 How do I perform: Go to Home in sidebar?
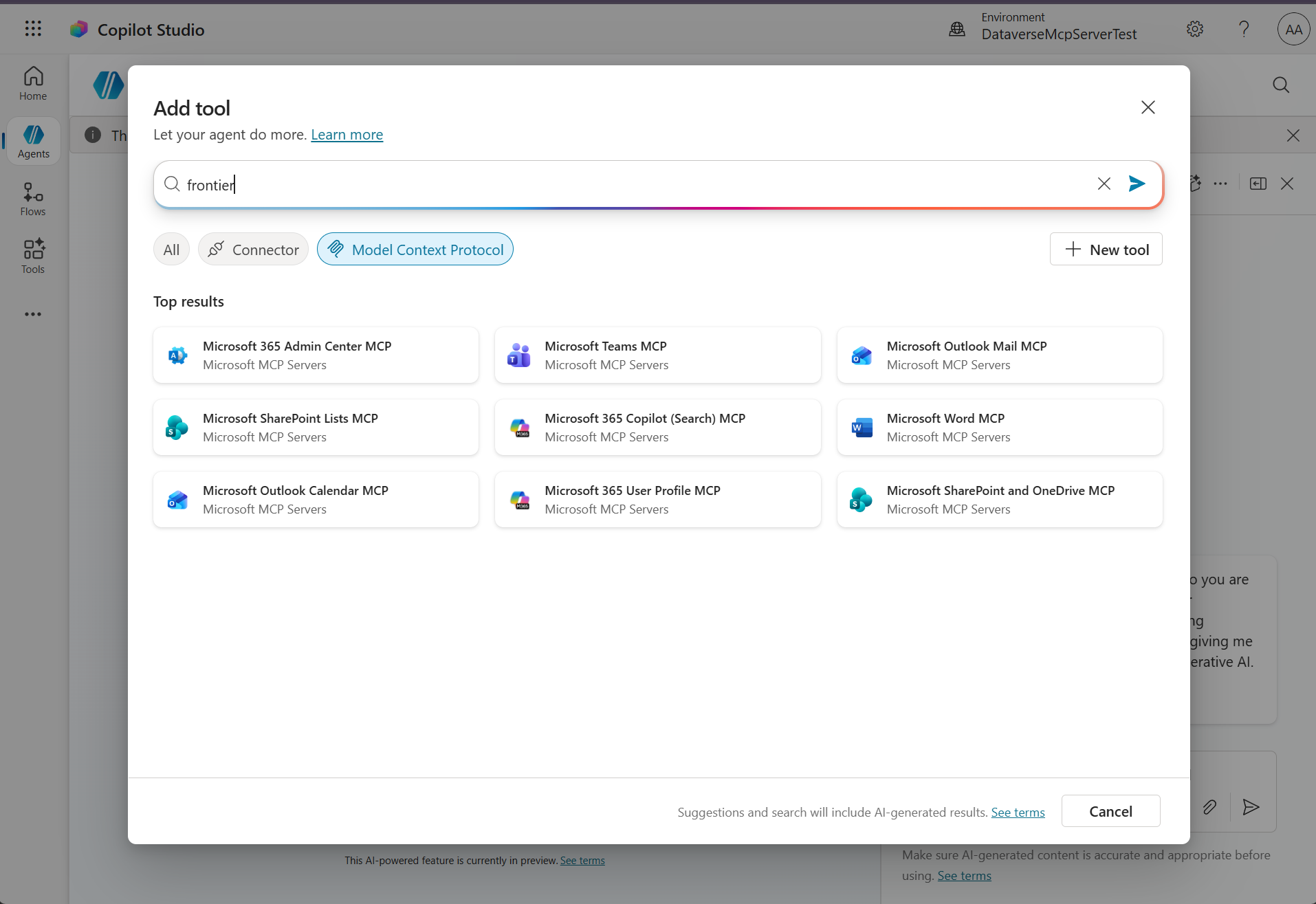coord(33,84)
